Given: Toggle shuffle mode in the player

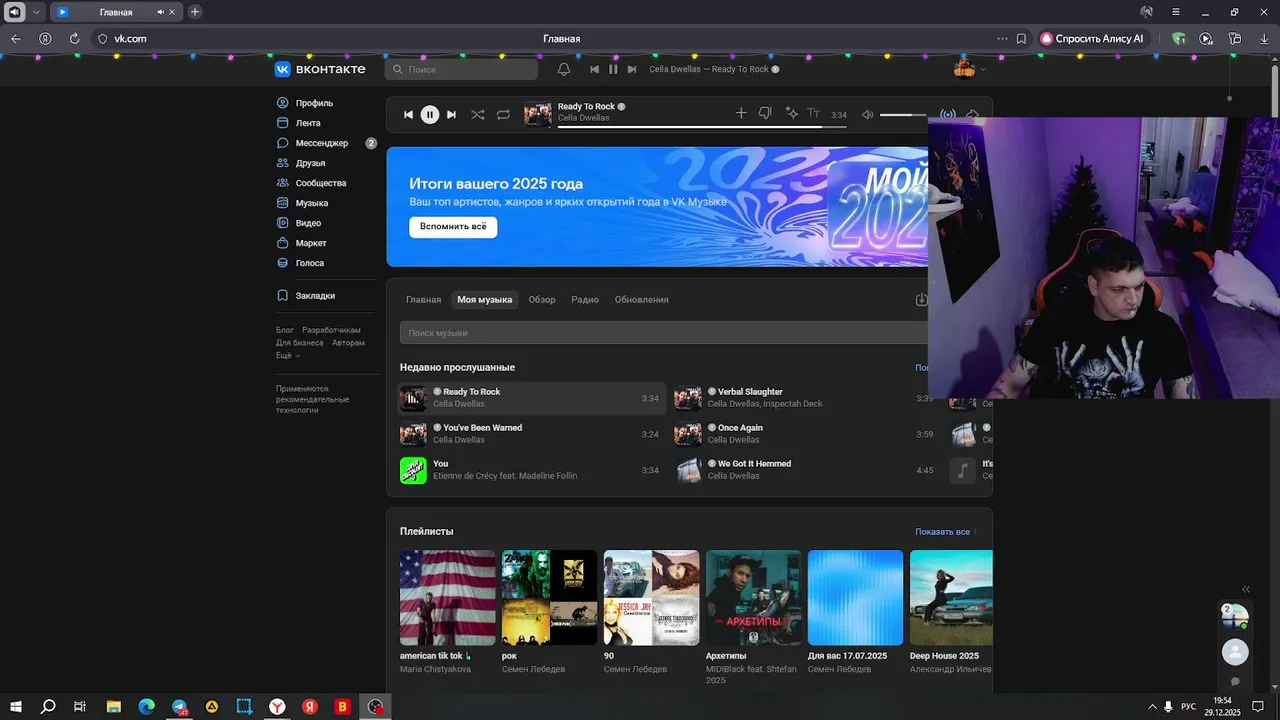Looking at the screenshot, I should (x=478, y=114).
